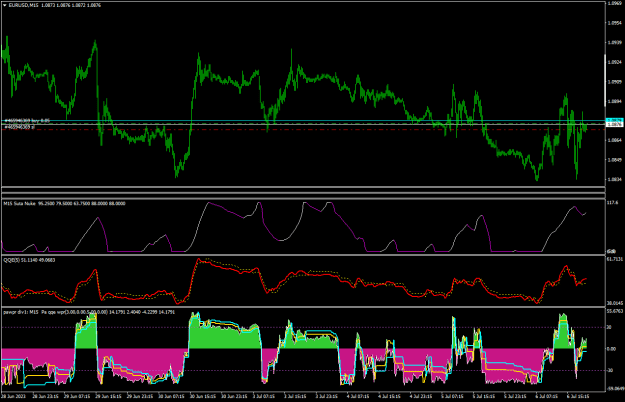Click the 30 Jun 15:15 time label
Image resolution: width=625 pixels, height=402 pixels.
tap(203, 397)
